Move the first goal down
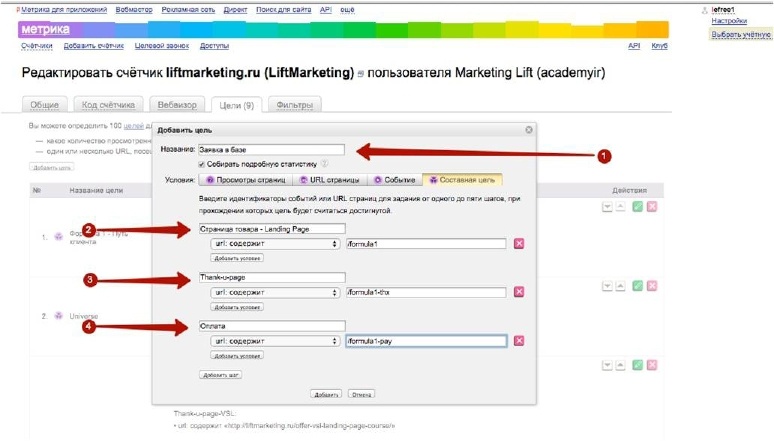The width and height of the screenshot is (774, 441). click(607, 206)
